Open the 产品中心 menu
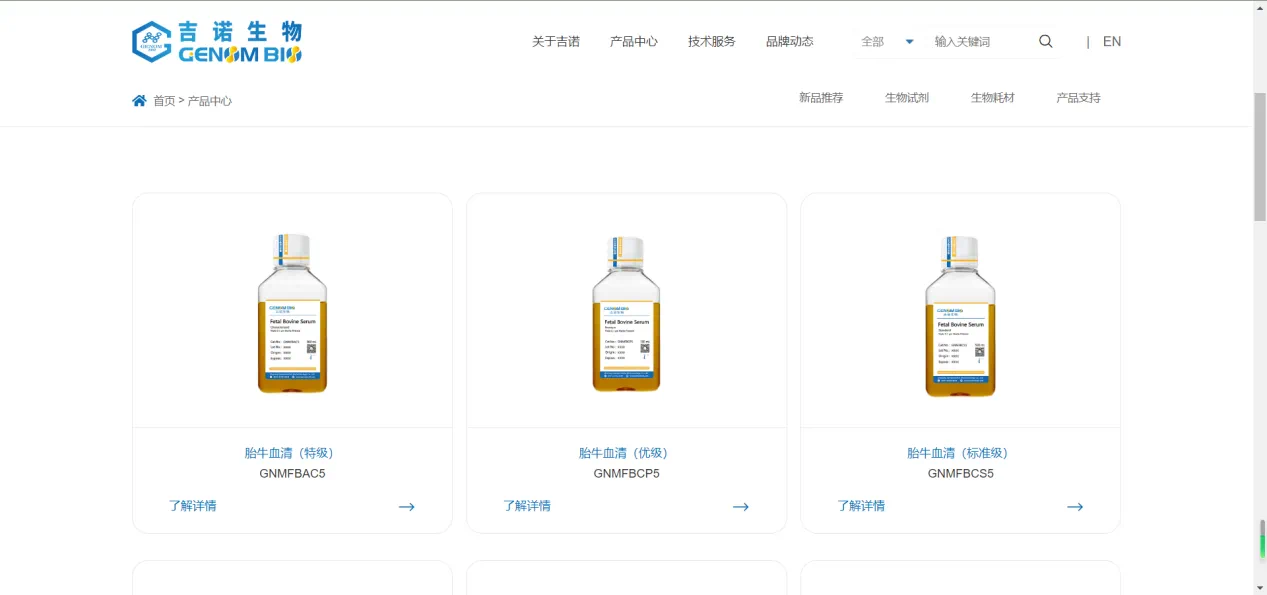 click(x=633, y=42)
